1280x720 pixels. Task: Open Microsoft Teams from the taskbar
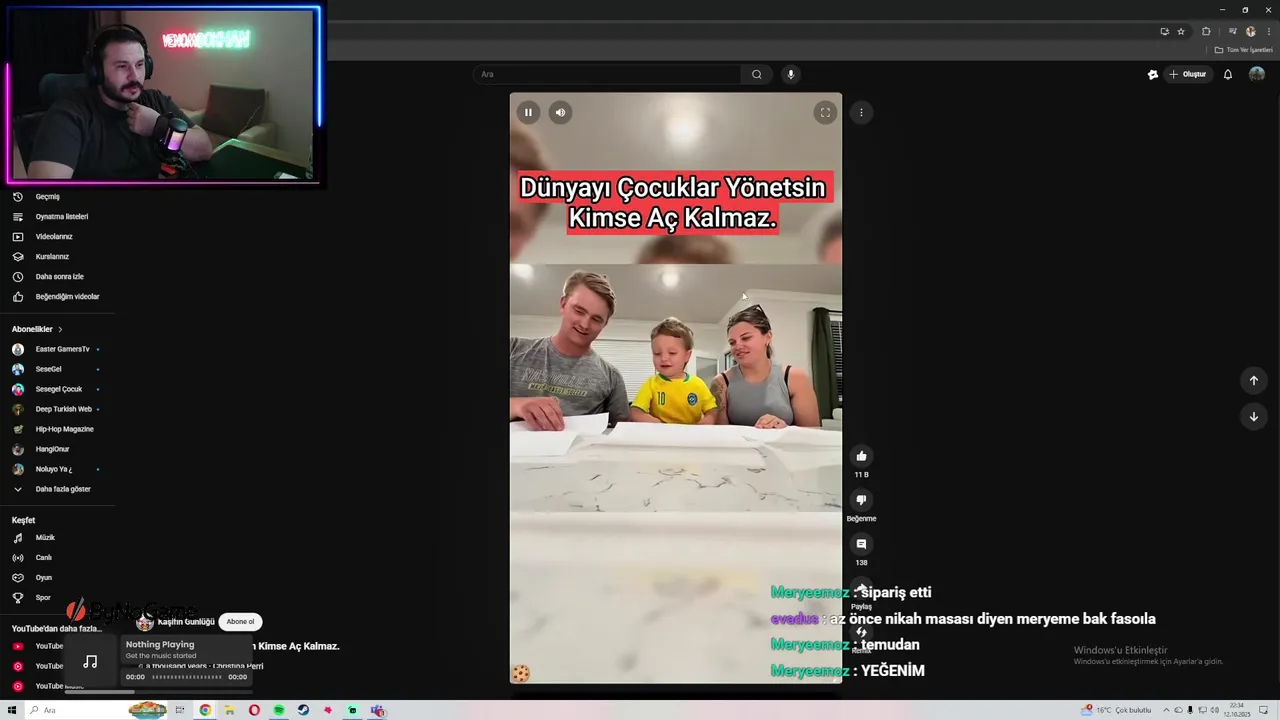pos(377,710)
